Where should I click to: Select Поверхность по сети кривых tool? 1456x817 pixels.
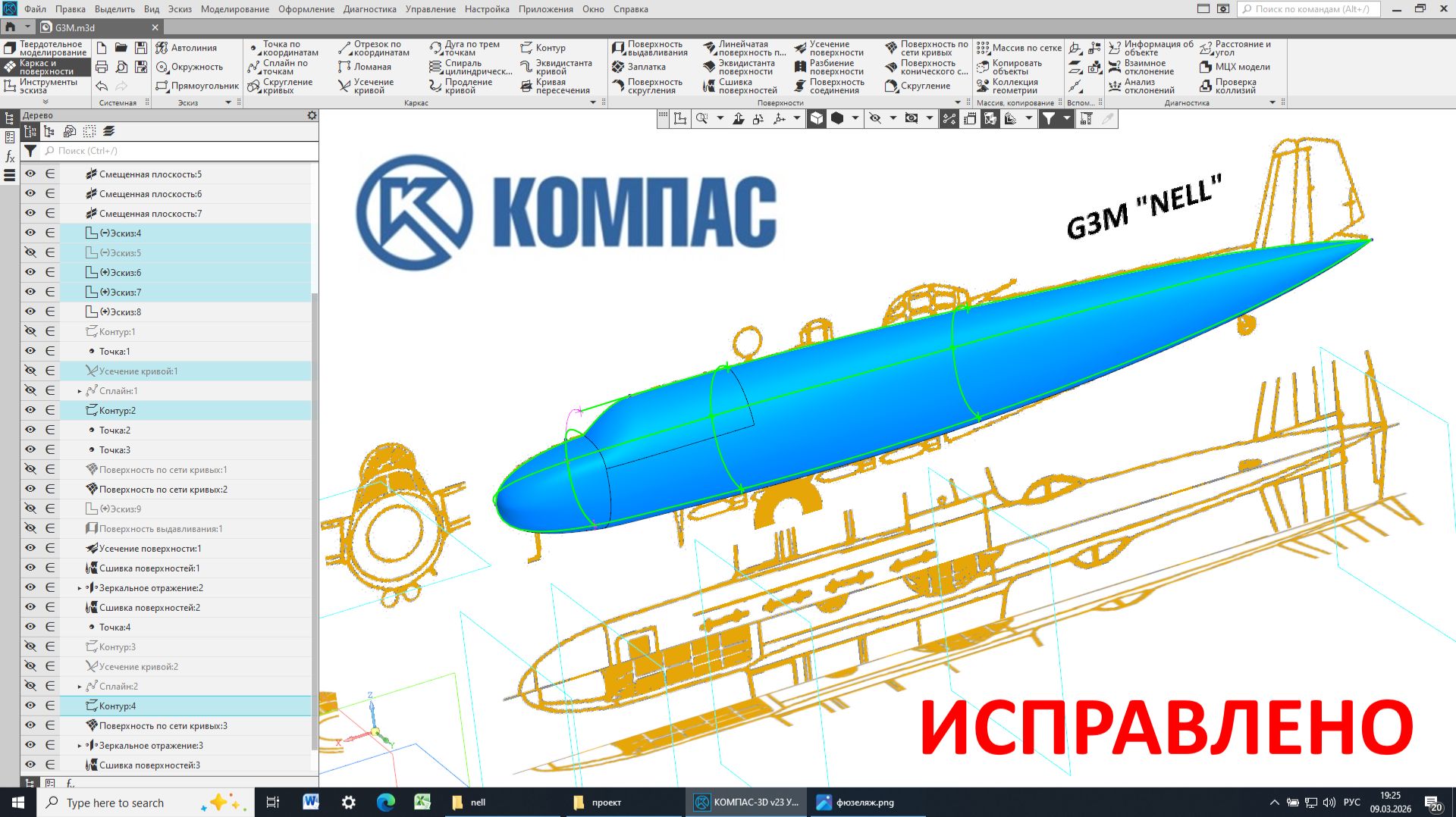(926, 48)
